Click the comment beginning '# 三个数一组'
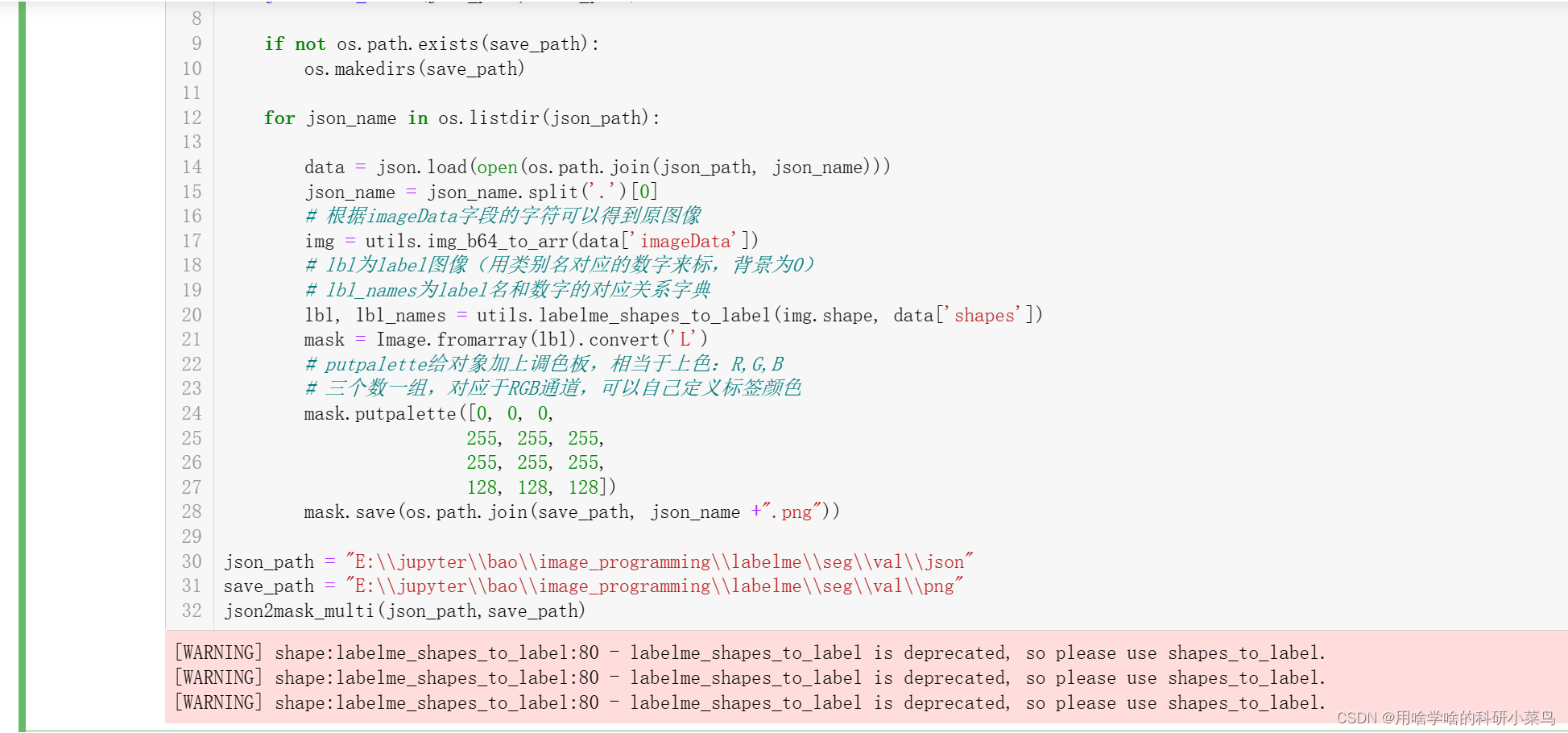Image resolution: width=1568 pixels, height=733 pixels. (552, 388)
